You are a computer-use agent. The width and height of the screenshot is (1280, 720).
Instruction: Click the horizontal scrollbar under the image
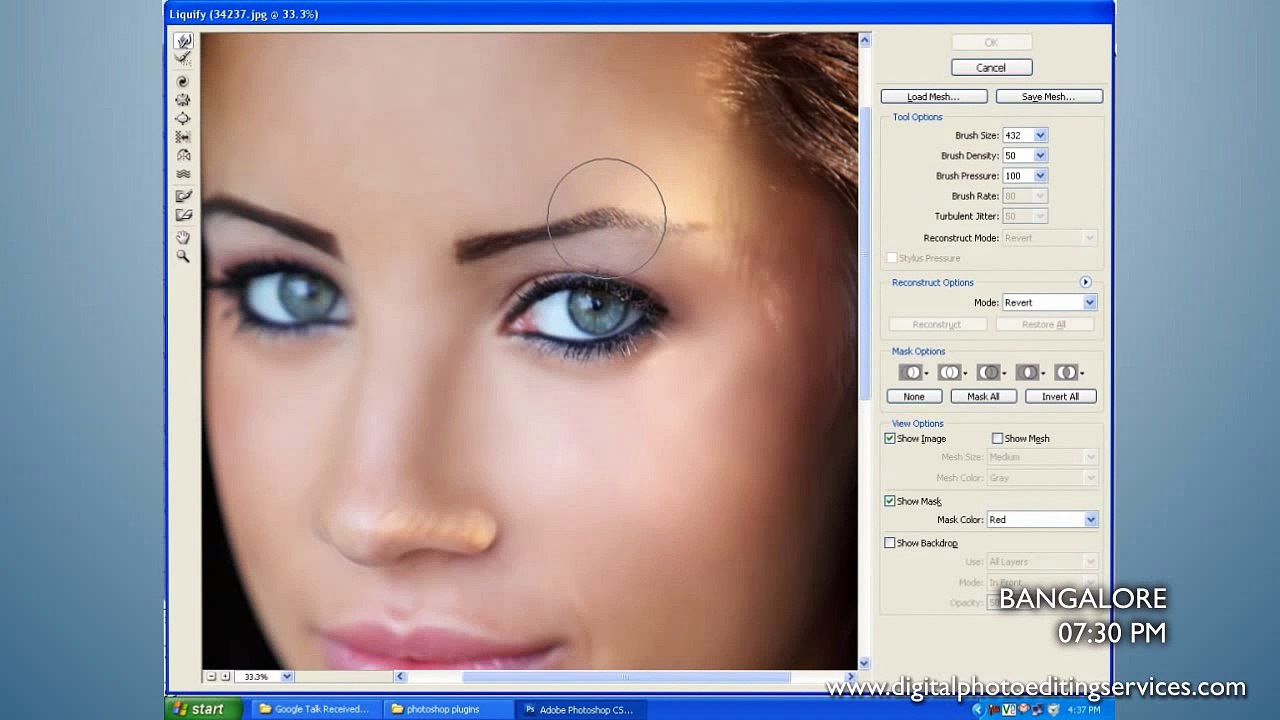626,677
